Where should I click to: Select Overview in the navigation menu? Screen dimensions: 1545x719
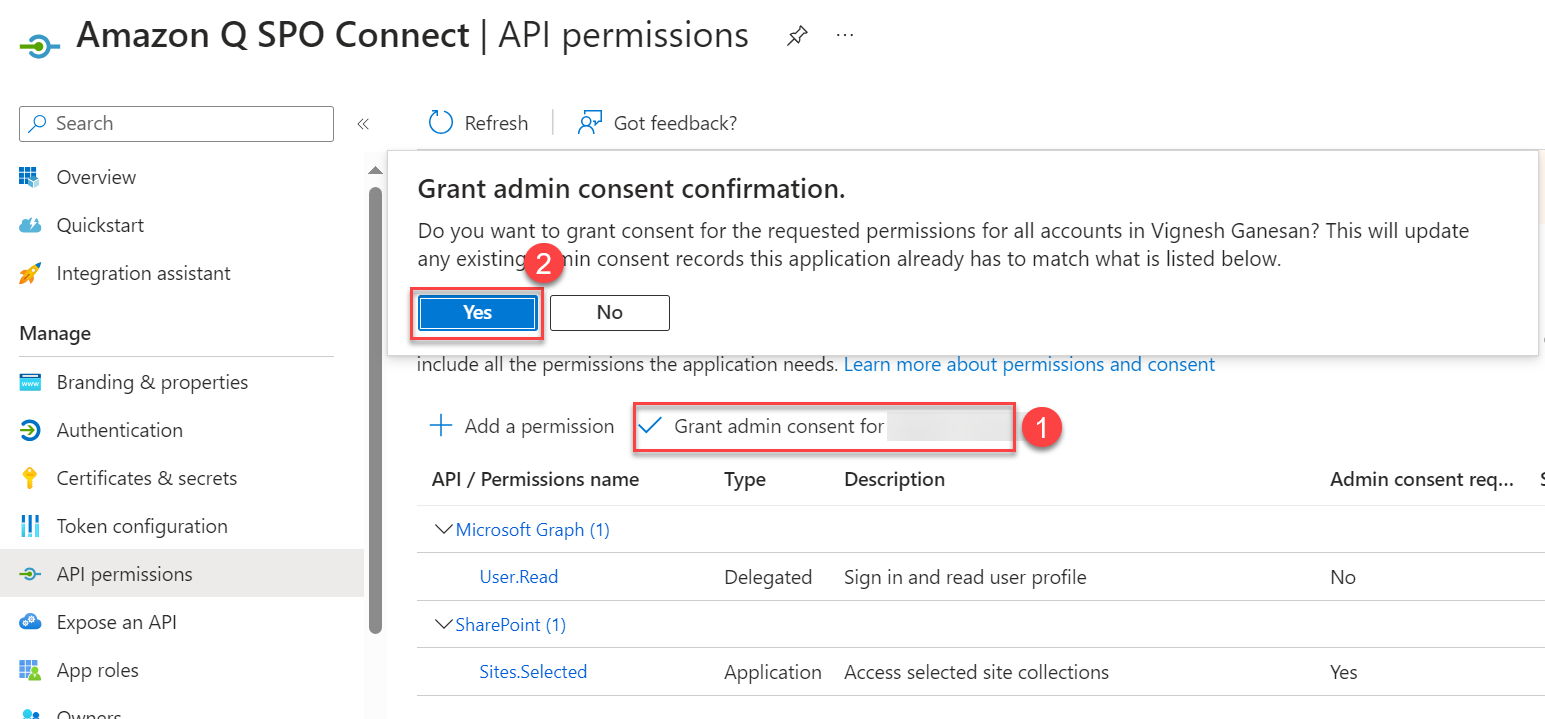click(x=95, y=177)
